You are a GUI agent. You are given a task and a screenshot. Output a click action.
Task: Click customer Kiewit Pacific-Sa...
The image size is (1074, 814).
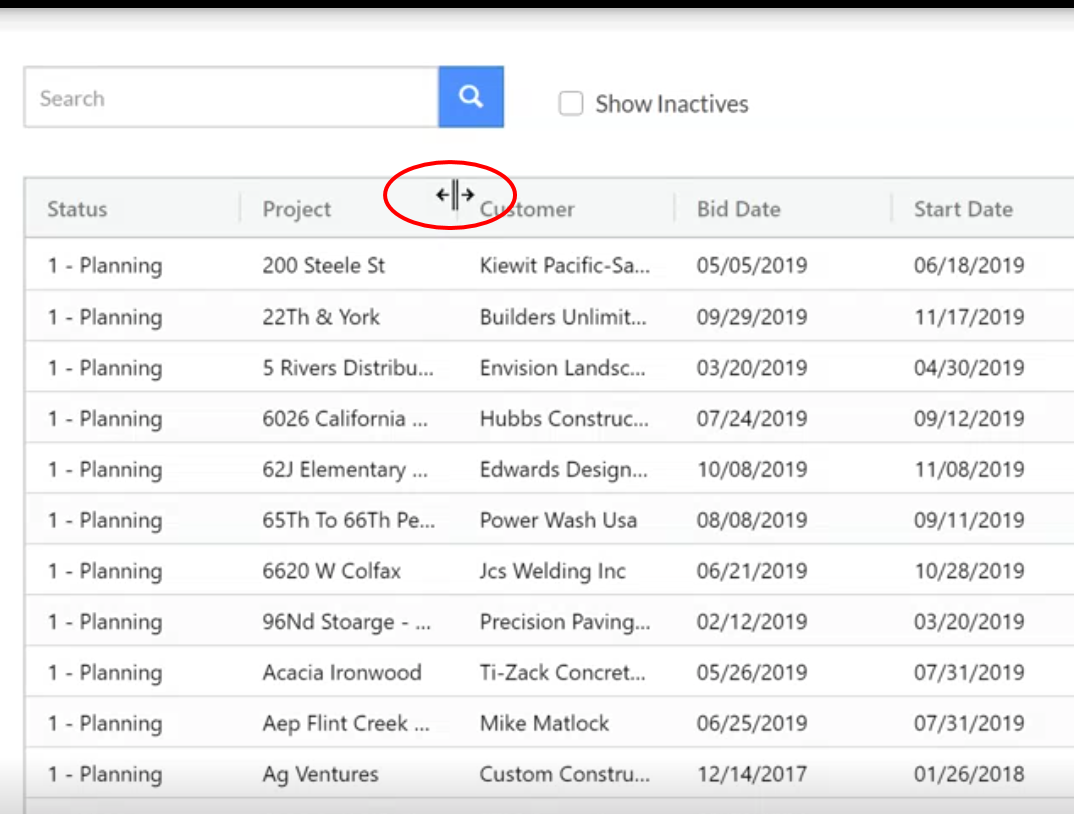[x=564, y=265]
